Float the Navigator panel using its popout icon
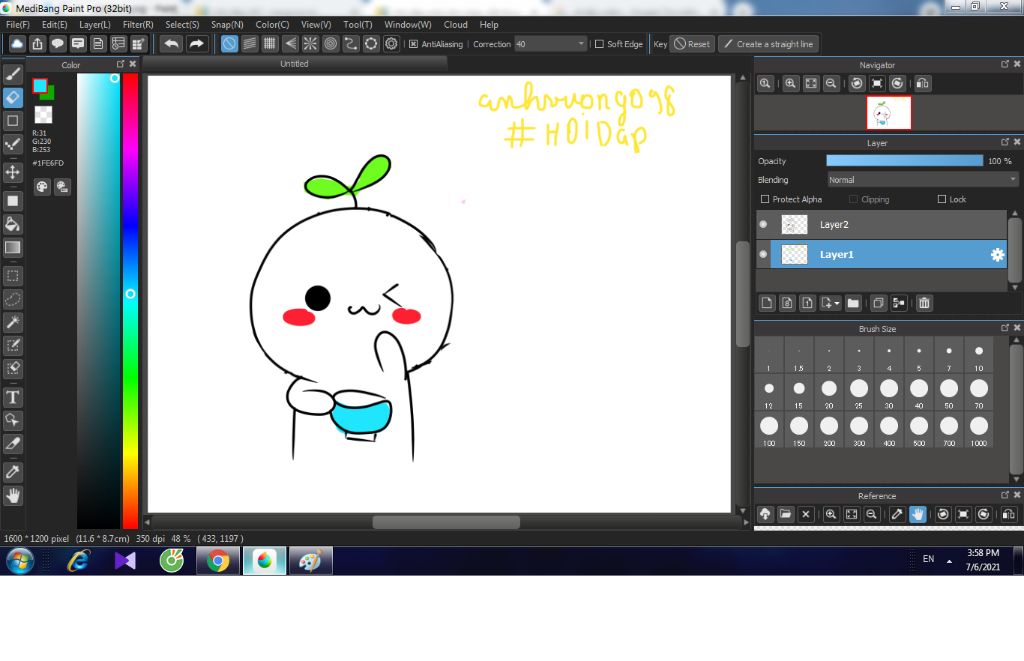 (1004, 64)
